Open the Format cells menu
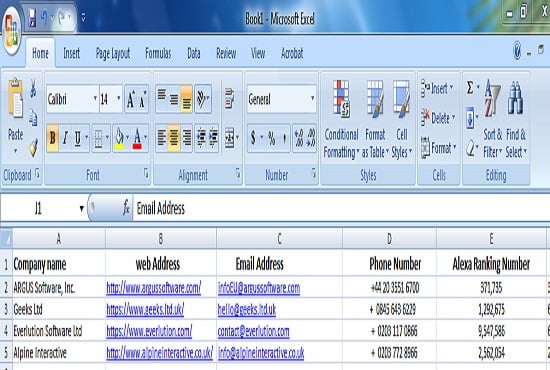This screenshot has width=550, height=370. [438, 148]
